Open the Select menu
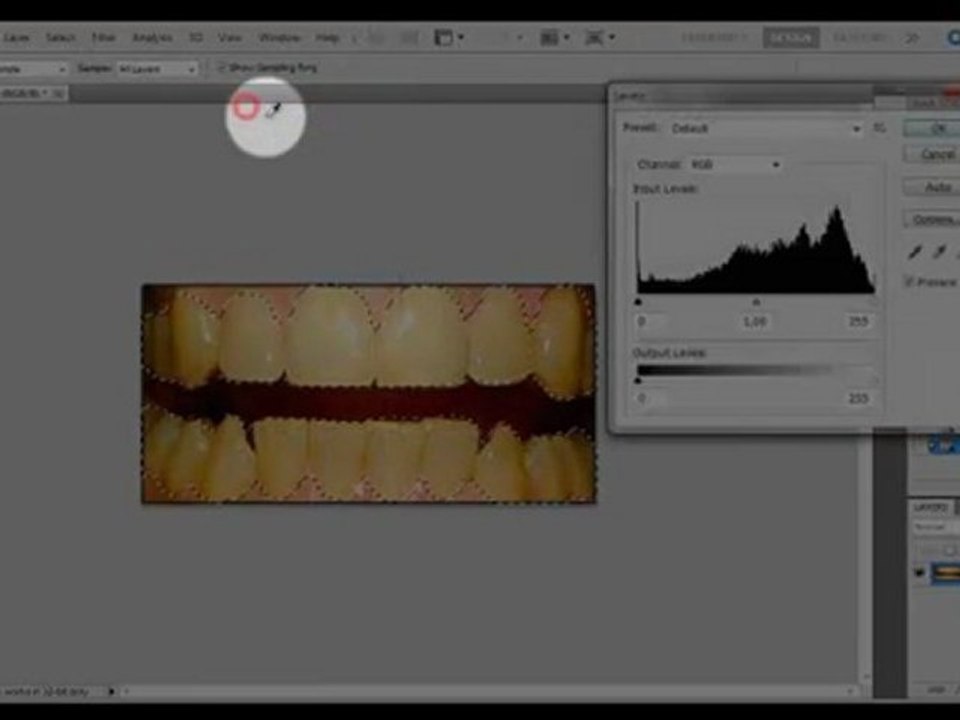The height and width of the screenshot is (720, 960). [x=61, y=38]
